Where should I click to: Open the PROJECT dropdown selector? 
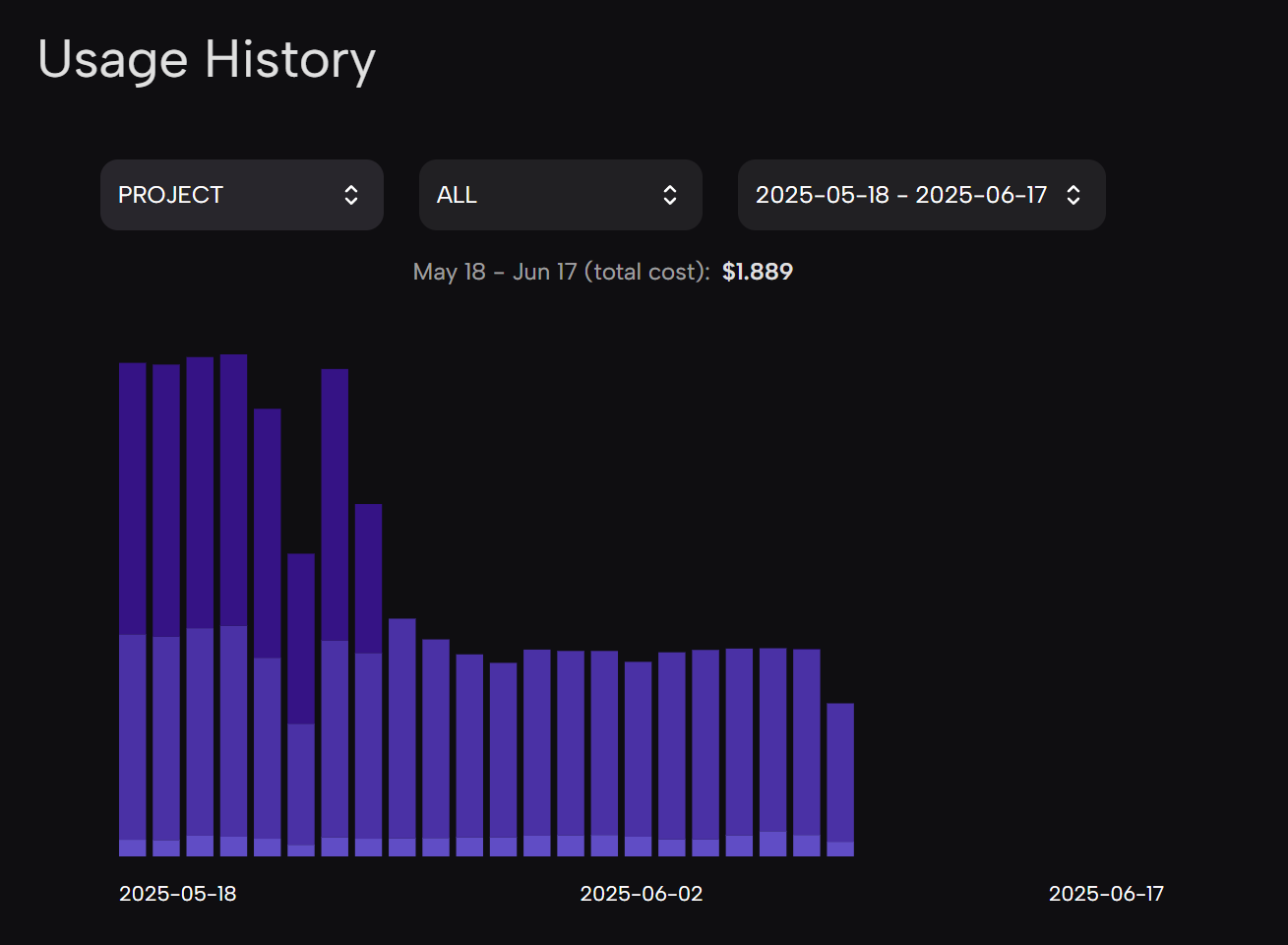click(242, 195)
